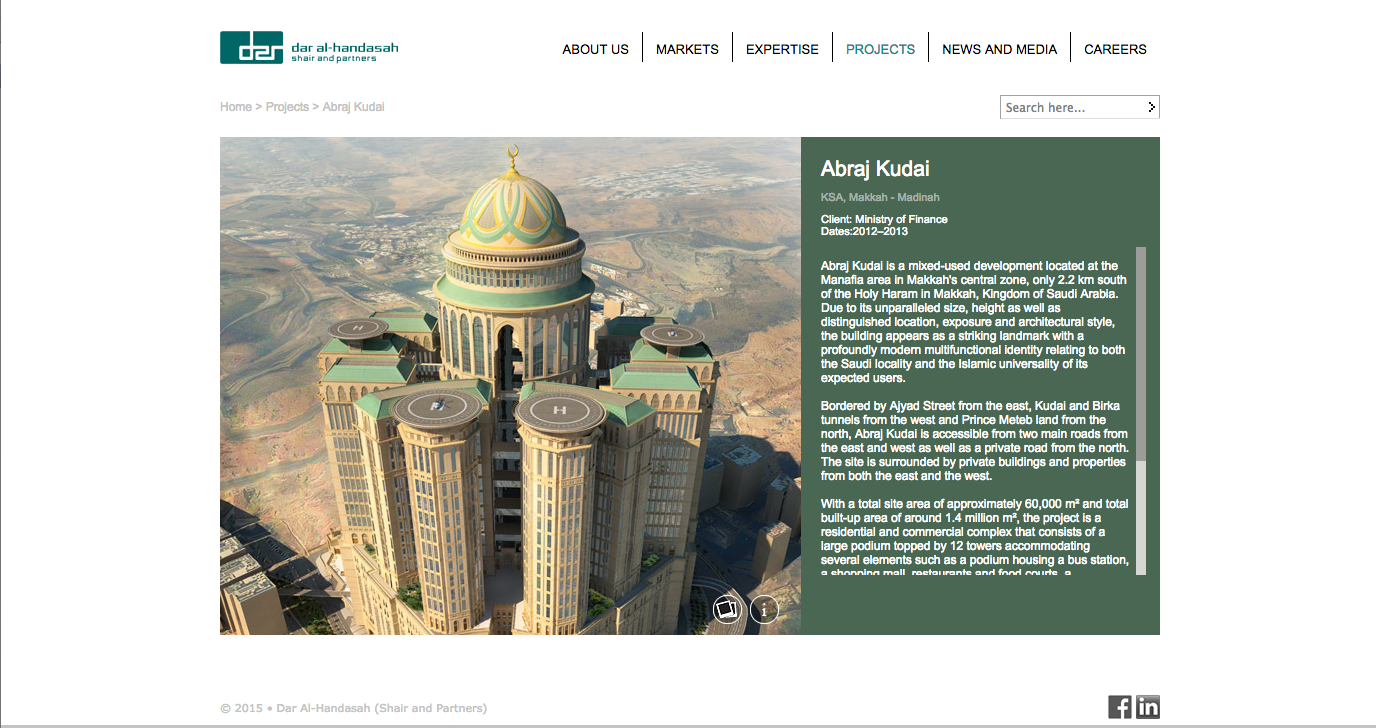Click the info icon on project image
Viewport: 1376px width, 728px height.
click(764, 608)
